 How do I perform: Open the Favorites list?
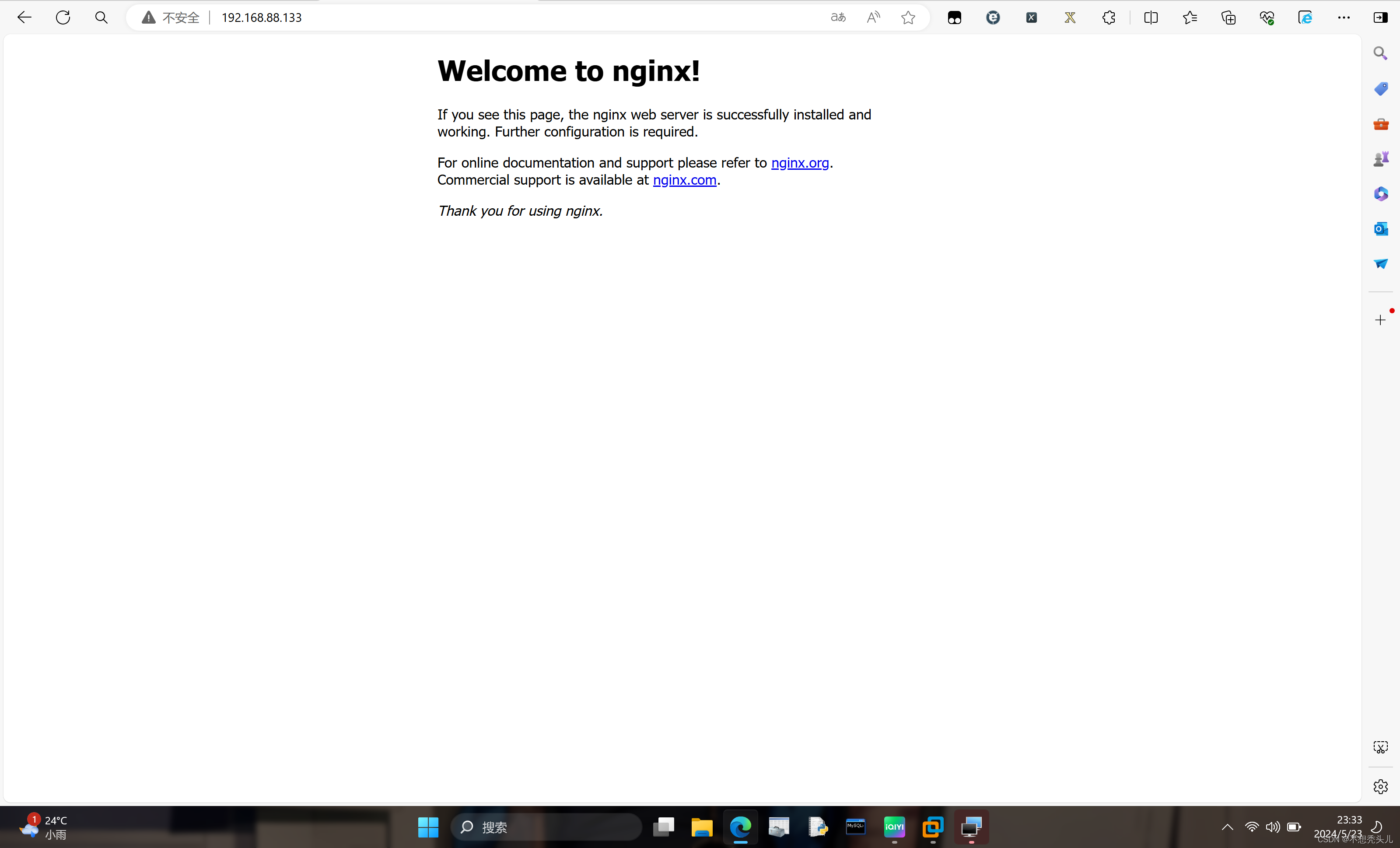1191,17
